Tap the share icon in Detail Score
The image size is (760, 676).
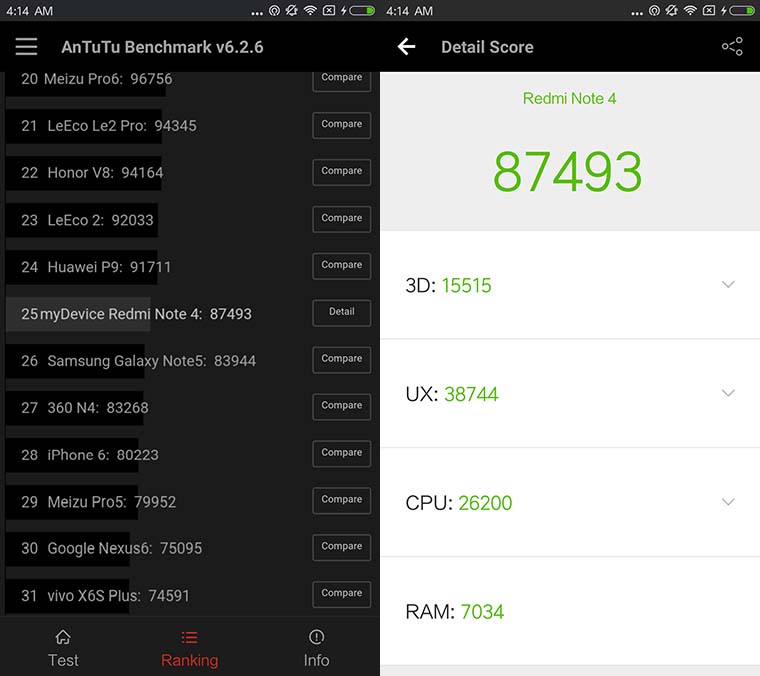coord(732,47)
